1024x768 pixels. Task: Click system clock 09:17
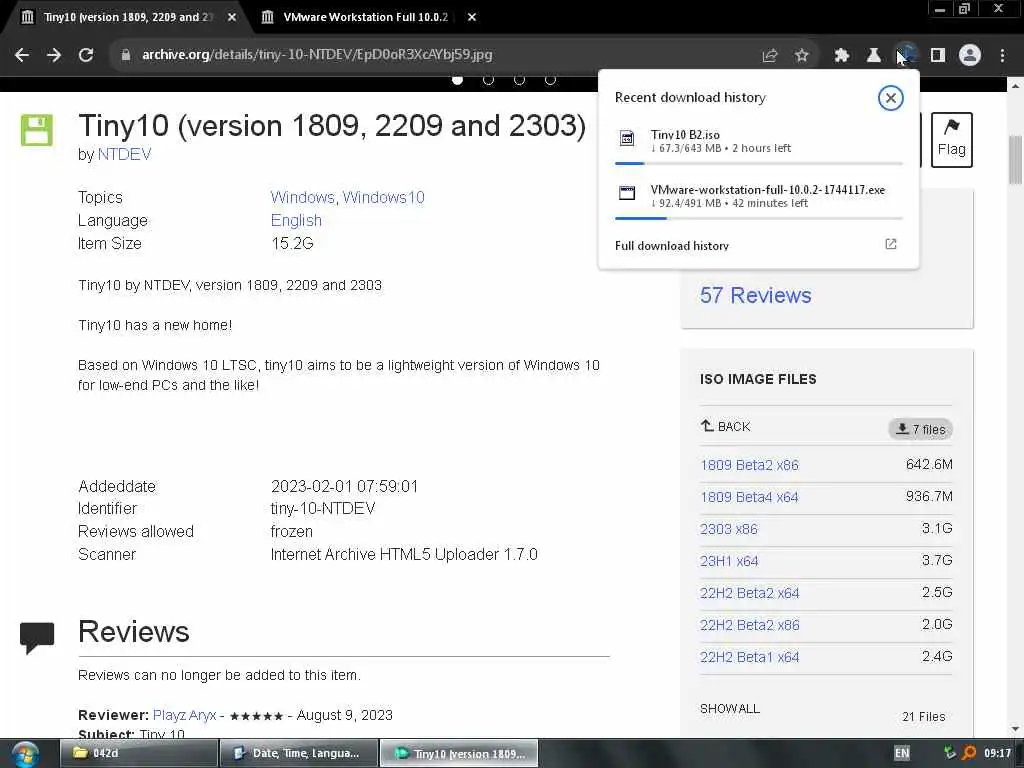(997, 753)
